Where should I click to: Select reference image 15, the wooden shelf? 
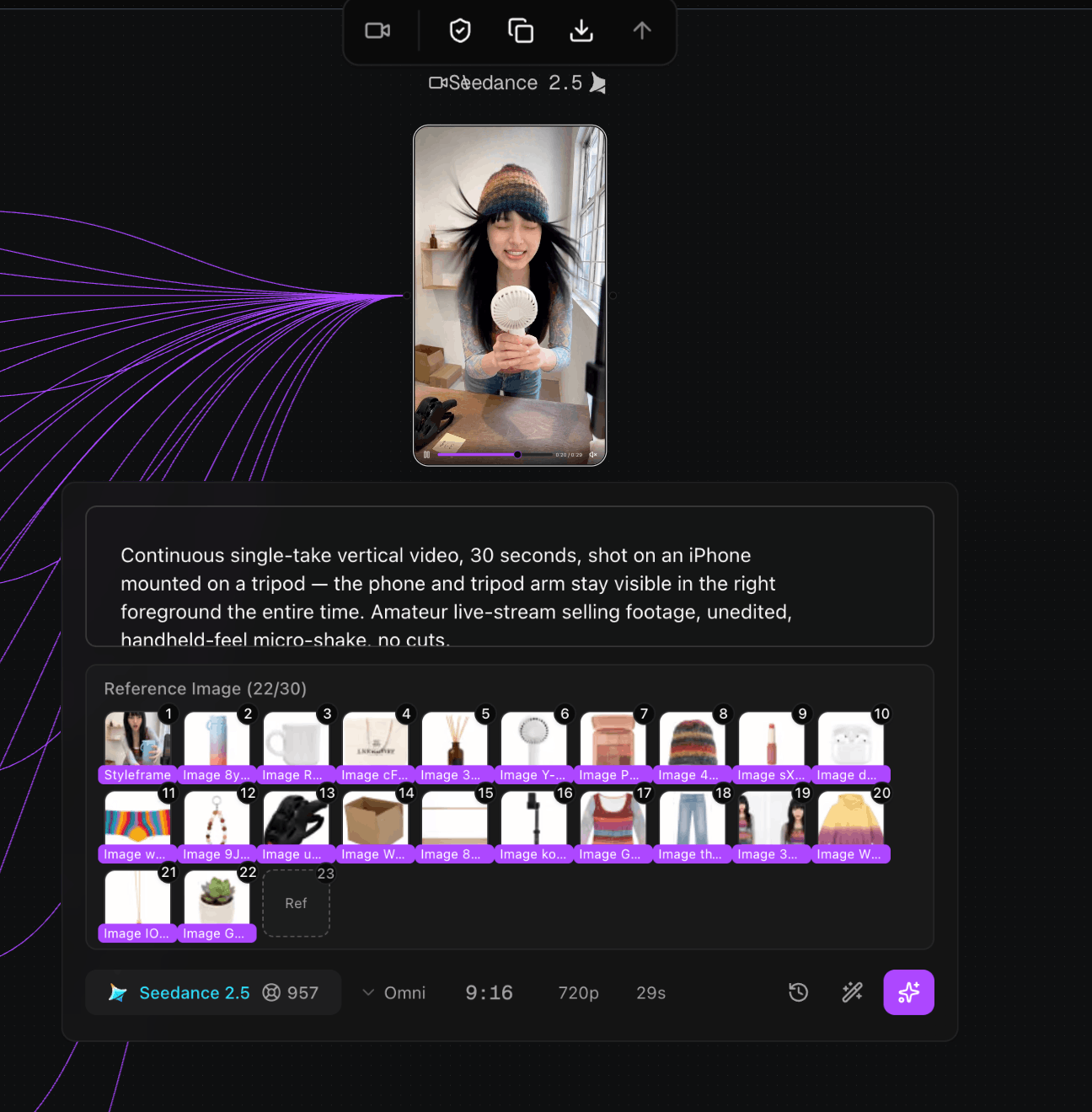coord(454,826)
